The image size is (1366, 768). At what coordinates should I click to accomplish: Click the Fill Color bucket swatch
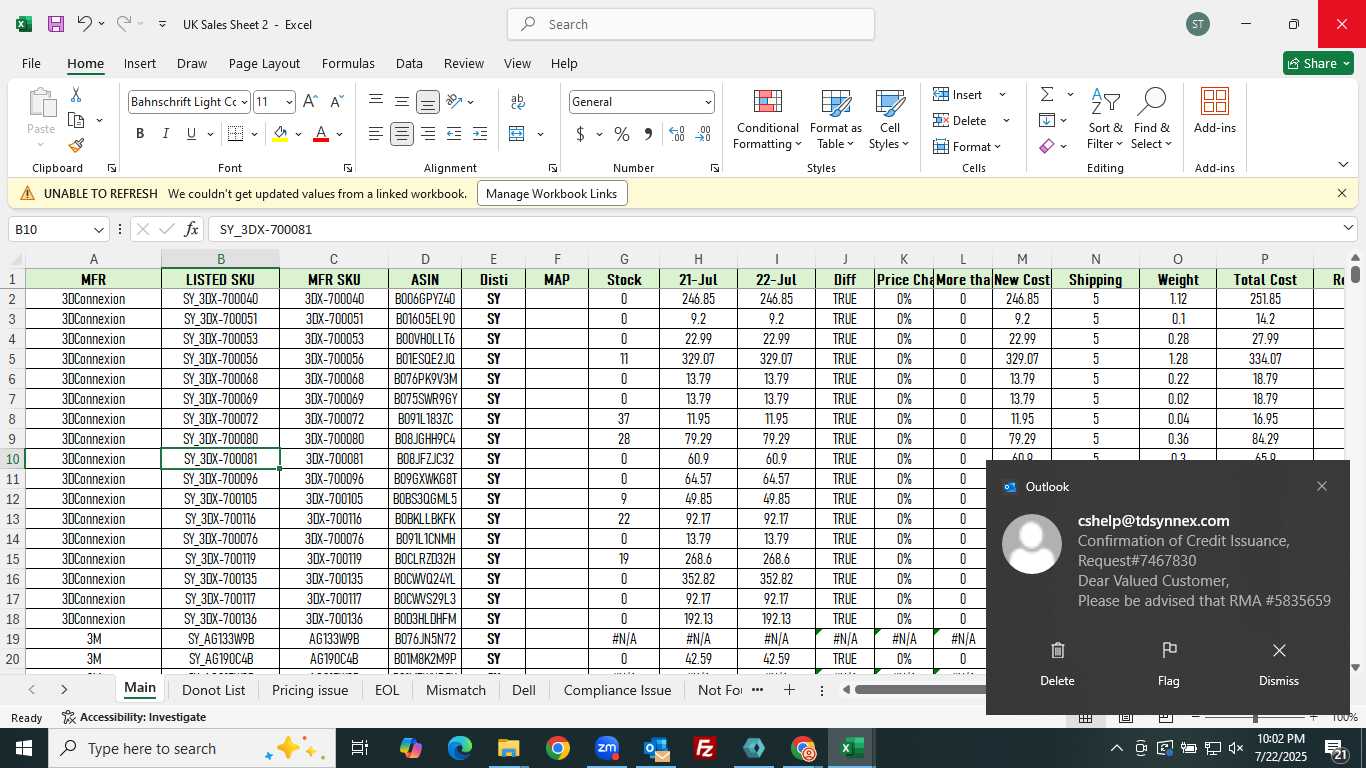click(x=280, y=134)
